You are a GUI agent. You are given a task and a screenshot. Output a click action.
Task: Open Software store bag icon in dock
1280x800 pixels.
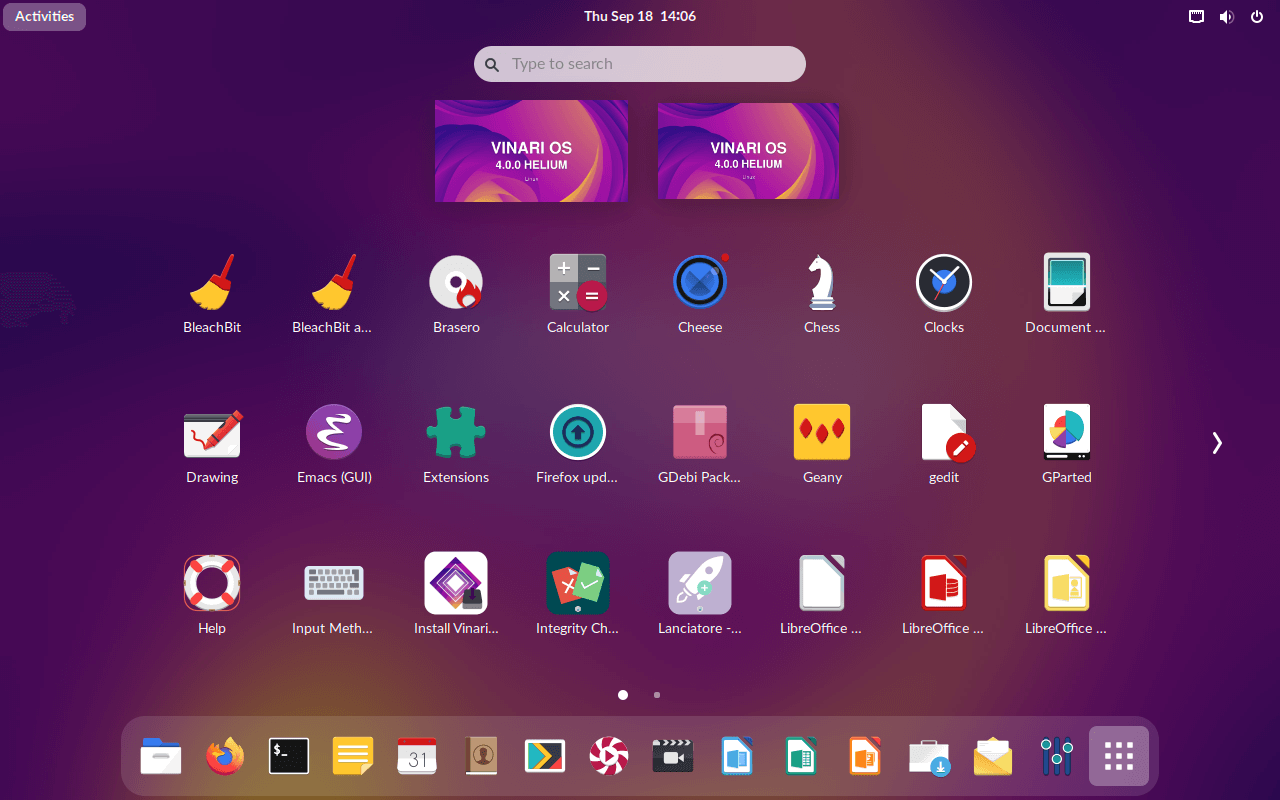point(929,756)
